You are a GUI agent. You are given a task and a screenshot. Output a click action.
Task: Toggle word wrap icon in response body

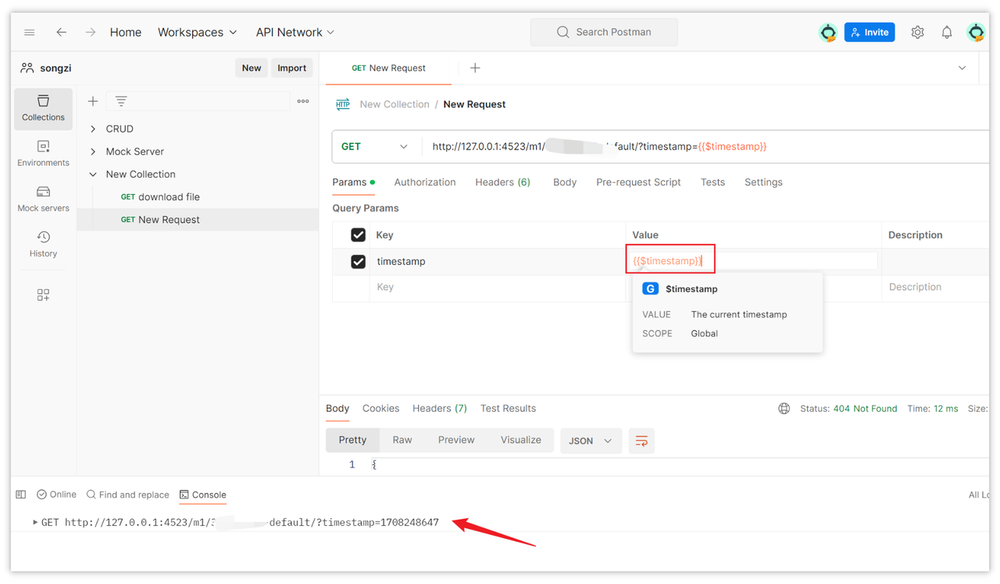coord(641,441)
